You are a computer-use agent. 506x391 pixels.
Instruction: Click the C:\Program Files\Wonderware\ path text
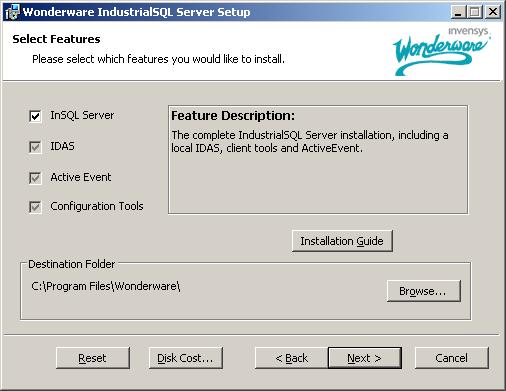tap(106, 286)
